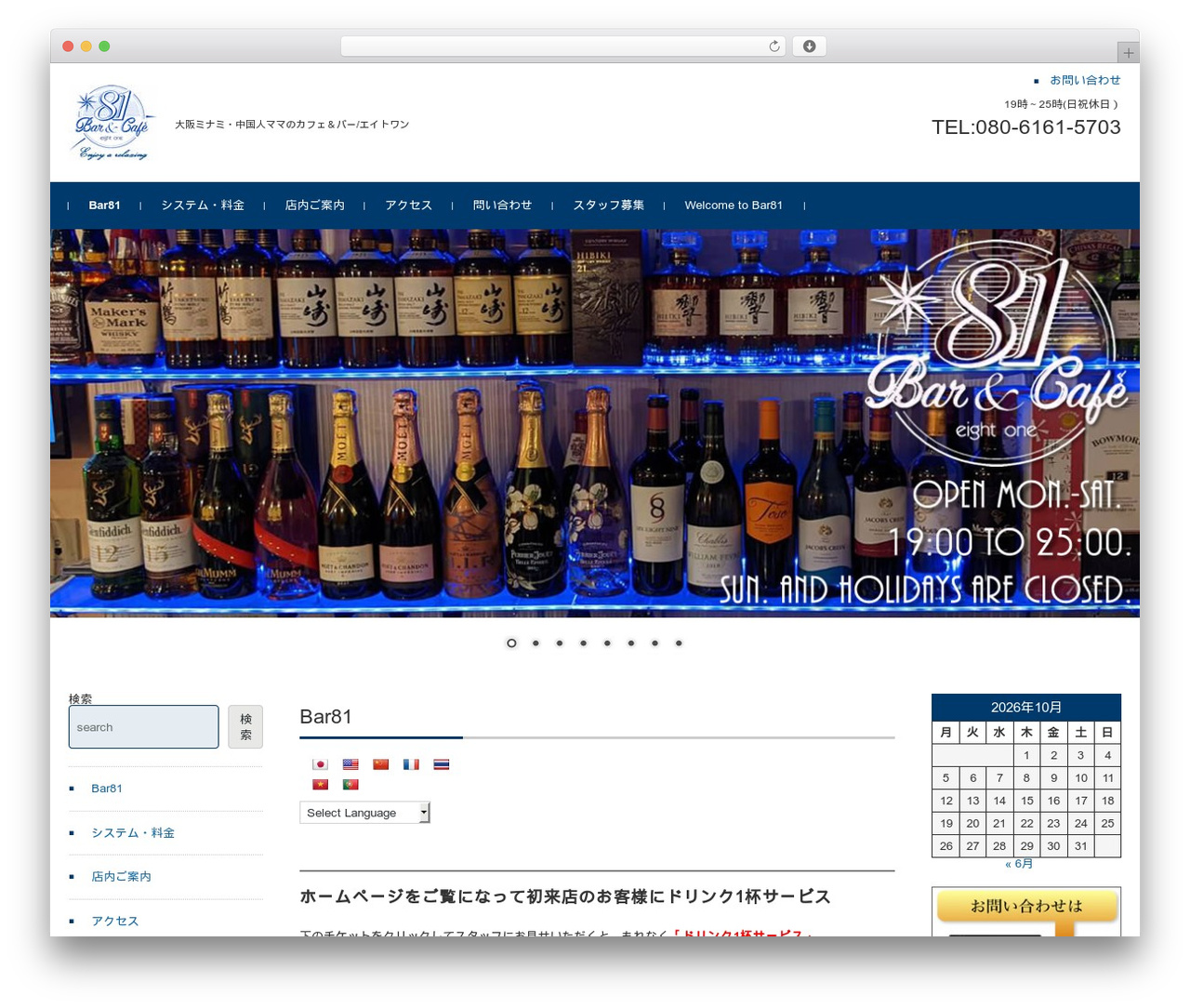Add a new browser tab with the plus
This screenshot has height=1008, width=1190.
click(x=1128, y=53)
